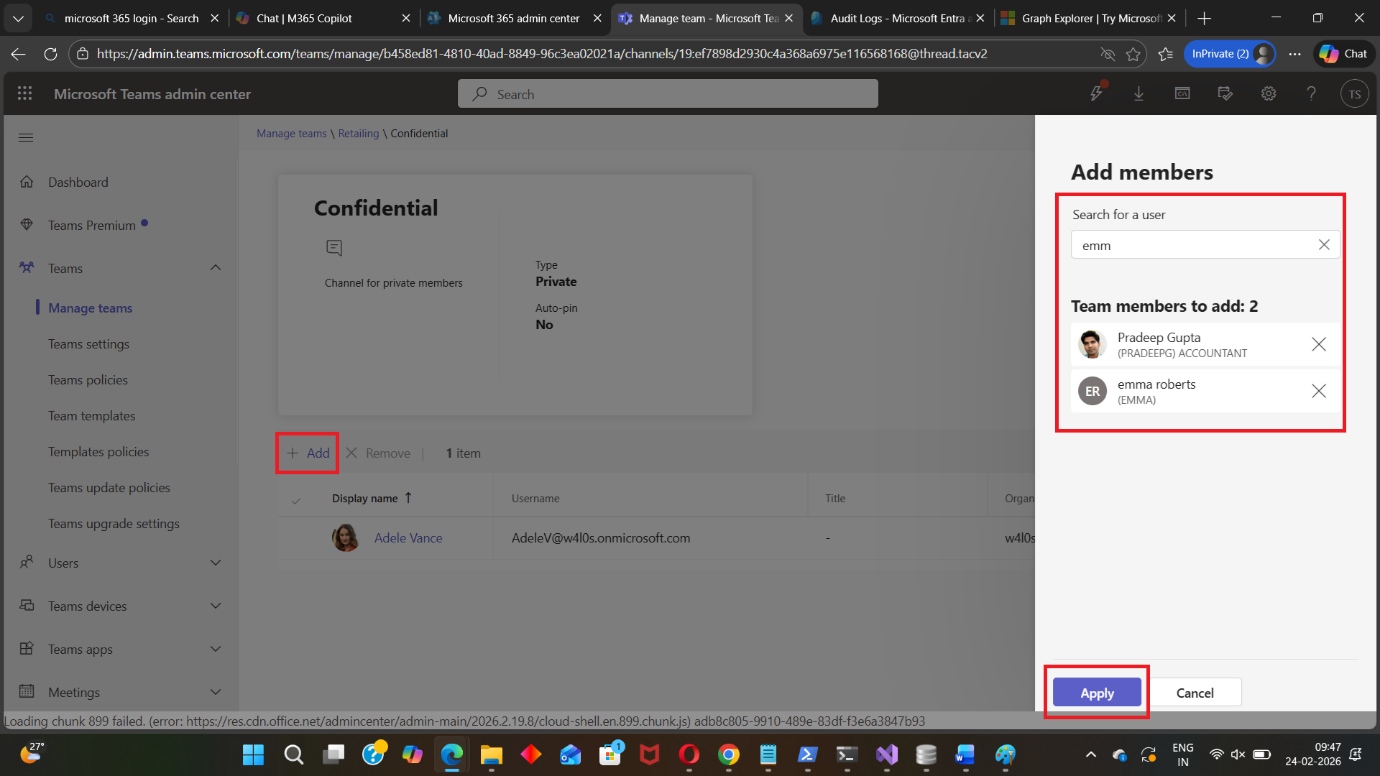The image size is (1380, 776).
Task: Remove emma roberts from members to add
Action: tap(1318, 391)
